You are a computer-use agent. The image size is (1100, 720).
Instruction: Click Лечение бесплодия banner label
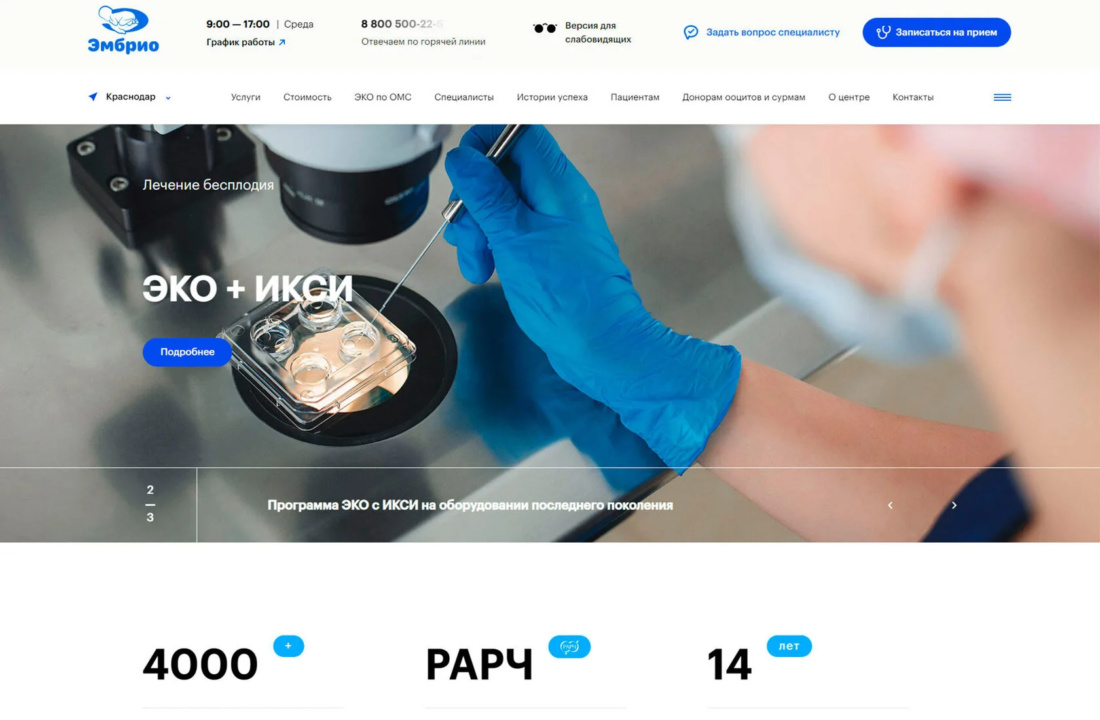(208, 185)
